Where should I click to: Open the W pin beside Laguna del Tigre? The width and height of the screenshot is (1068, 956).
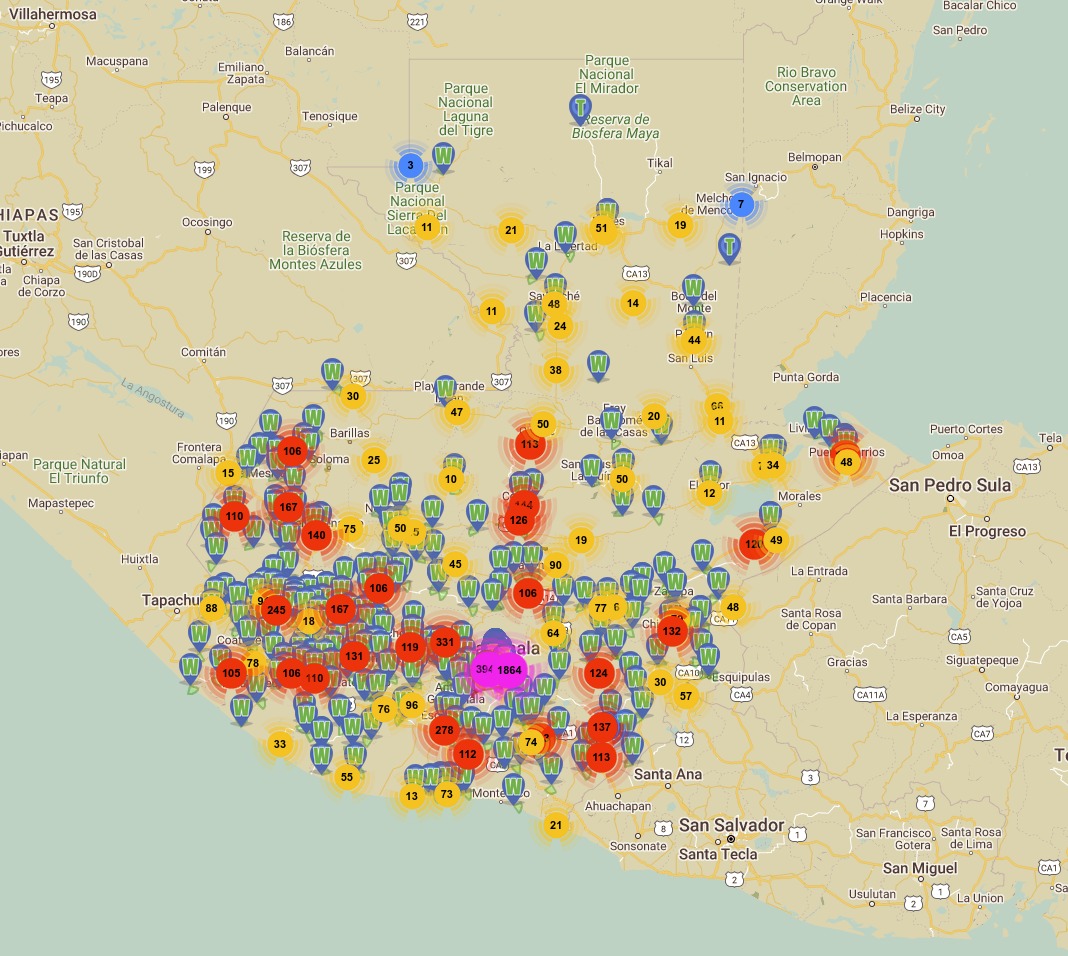point(443,158)
